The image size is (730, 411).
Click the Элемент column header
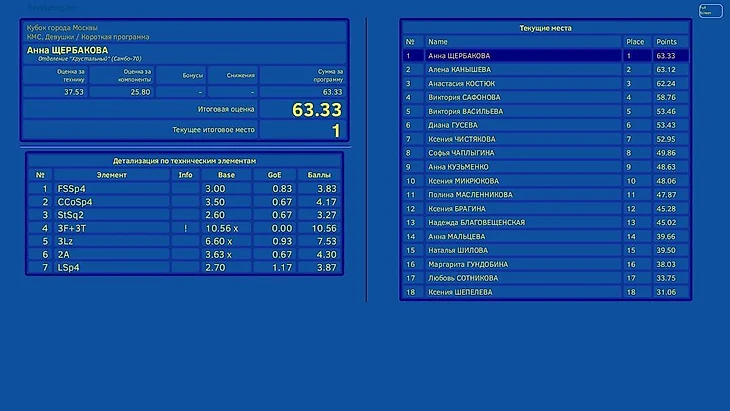click(111, 175)
